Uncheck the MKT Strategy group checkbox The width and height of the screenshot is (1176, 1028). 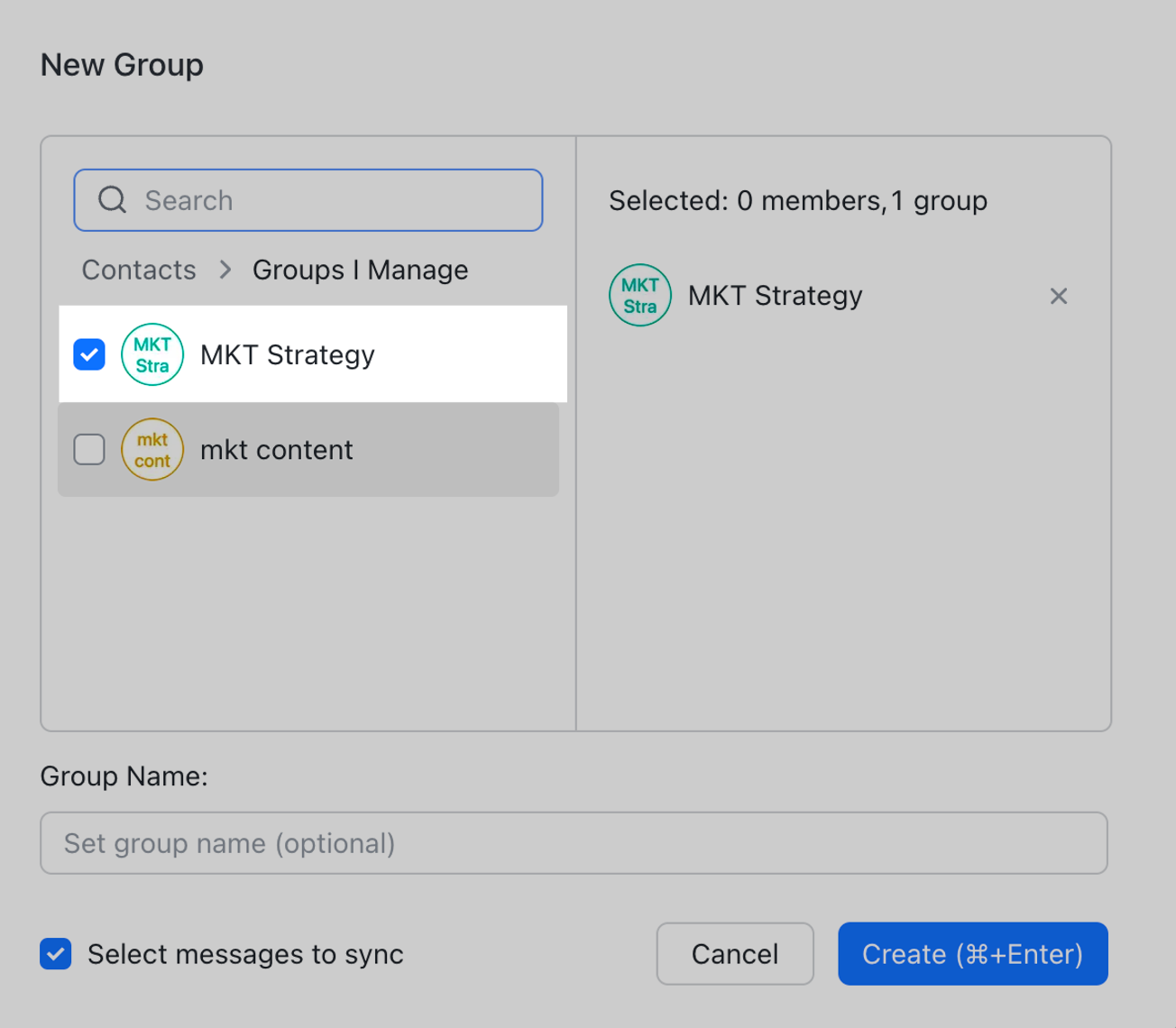tap(88, 354)
